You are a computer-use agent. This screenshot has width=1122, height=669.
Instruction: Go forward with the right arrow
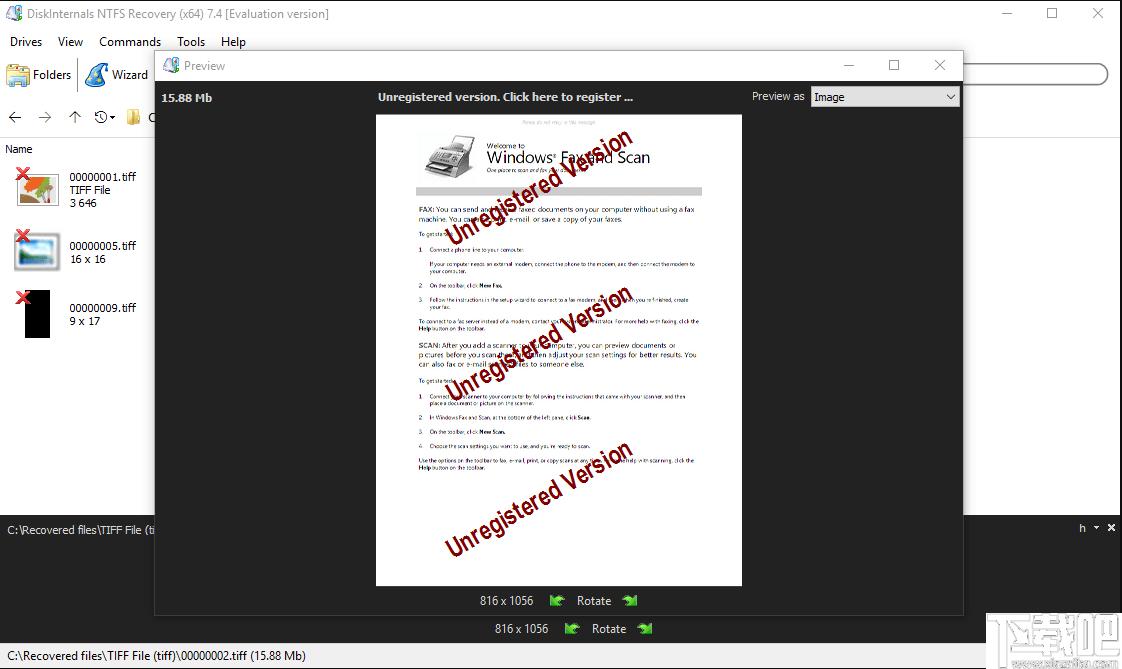(x=45, y=117)
